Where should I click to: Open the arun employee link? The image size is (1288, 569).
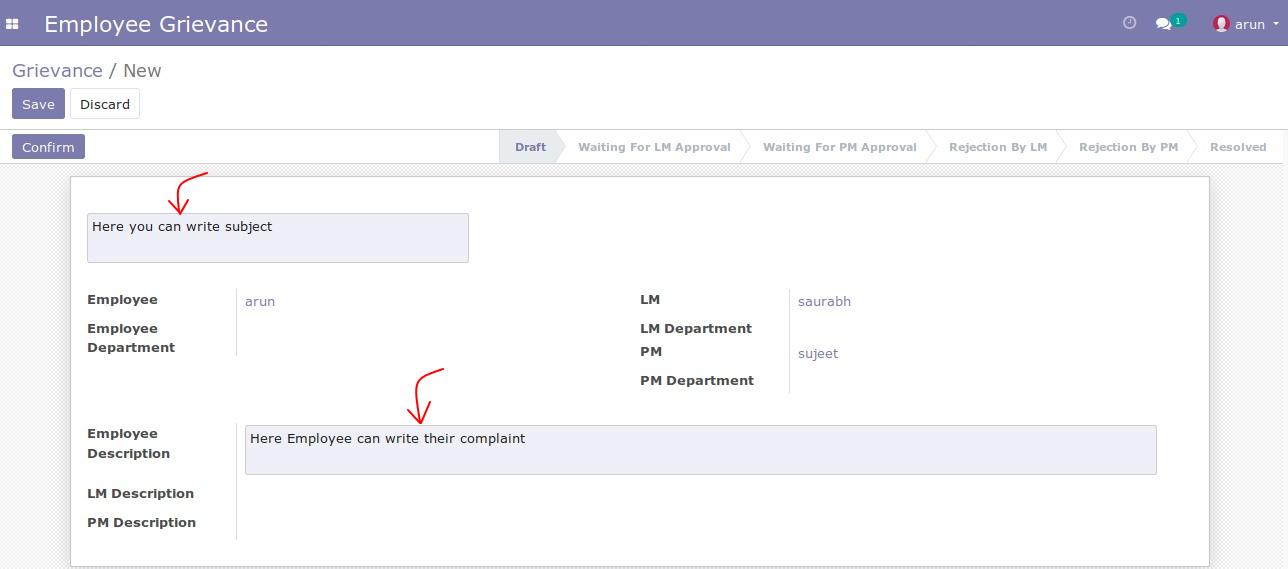coord(260,301)
